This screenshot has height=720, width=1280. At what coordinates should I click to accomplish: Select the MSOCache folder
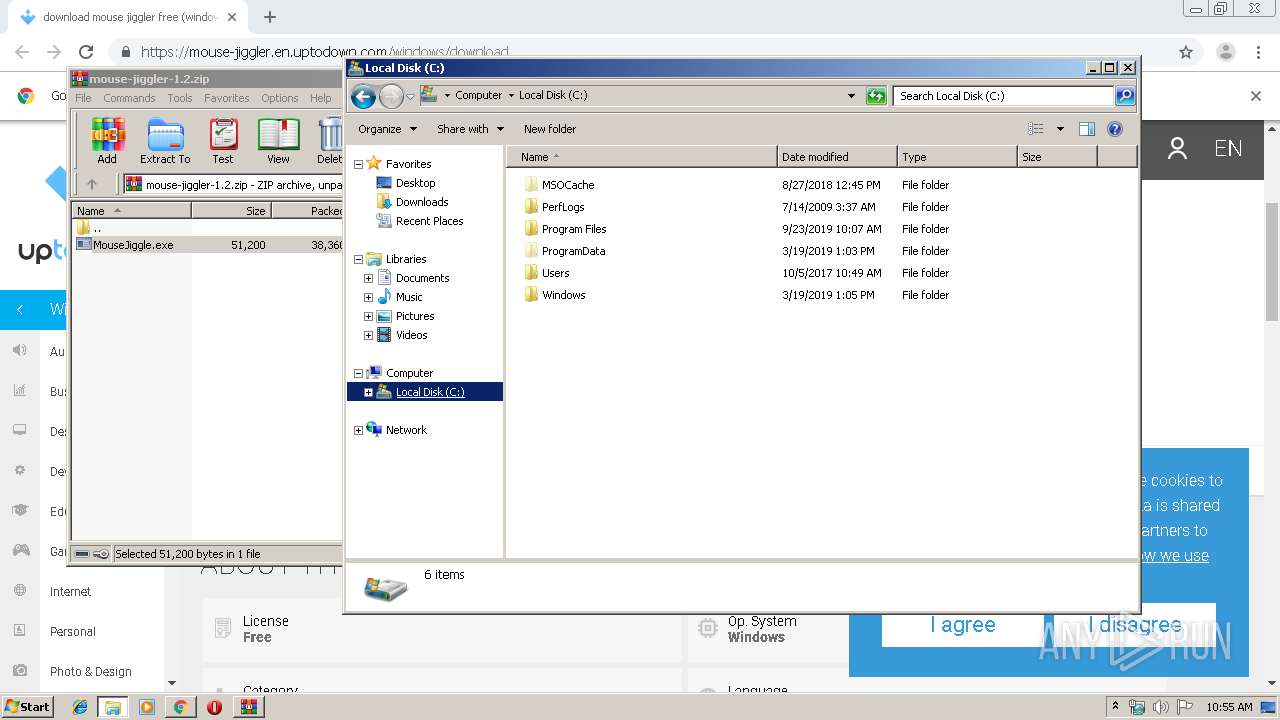click(x=568, y=185)
